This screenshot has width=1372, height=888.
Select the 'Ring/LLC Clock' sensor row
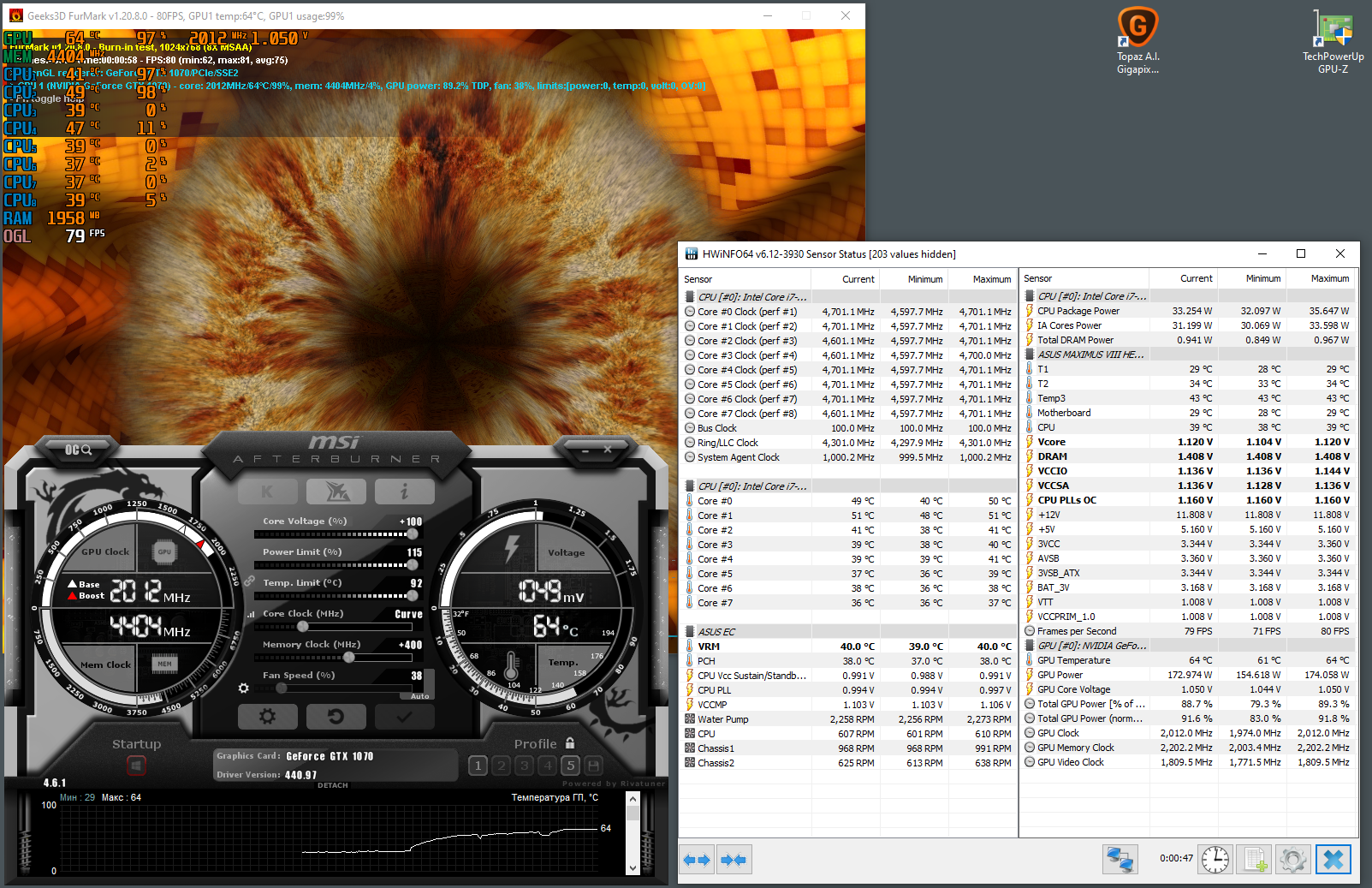(847, 443)
